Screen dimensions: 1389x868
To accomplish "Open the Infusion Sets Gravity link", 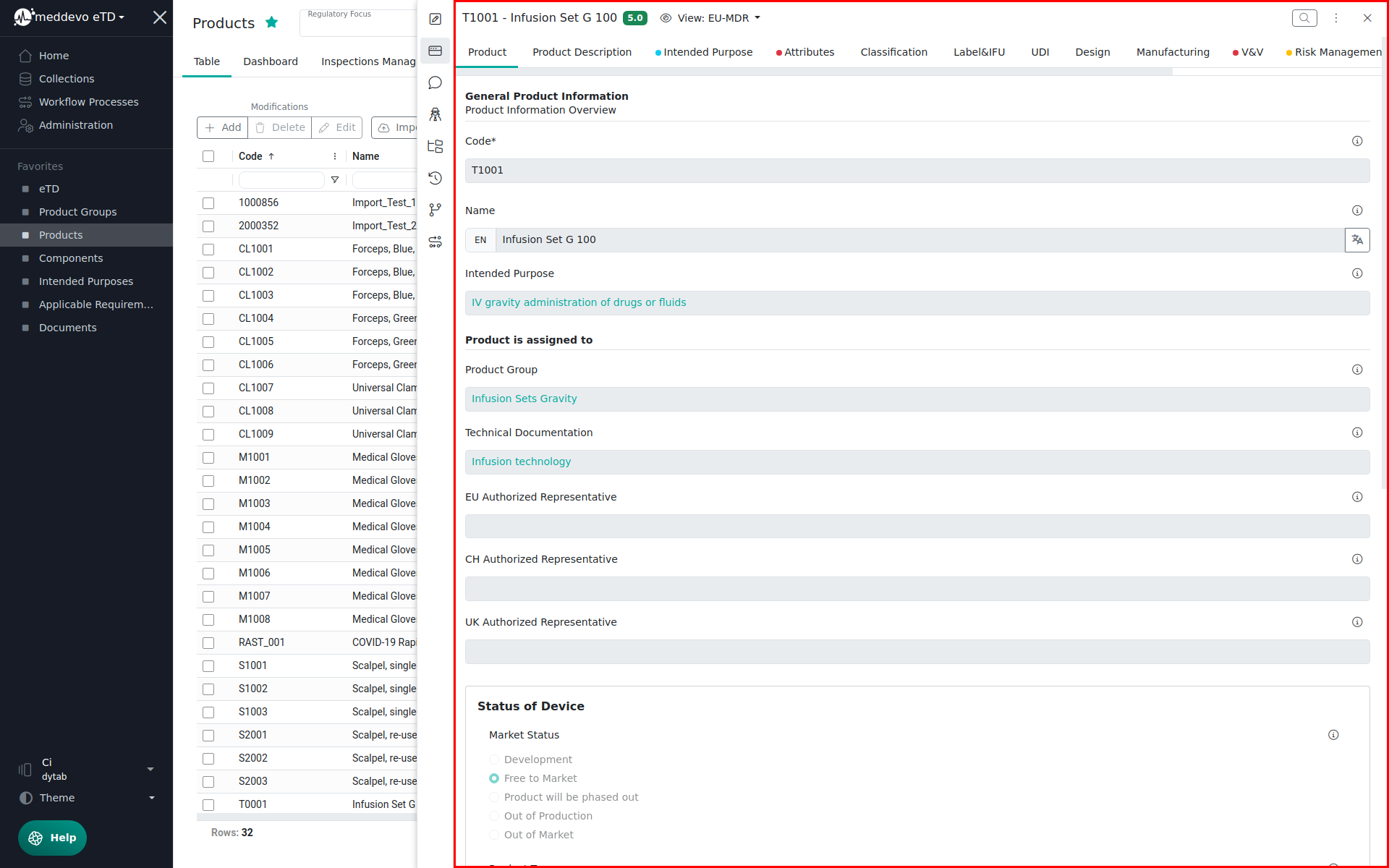I will click(524, 399).
